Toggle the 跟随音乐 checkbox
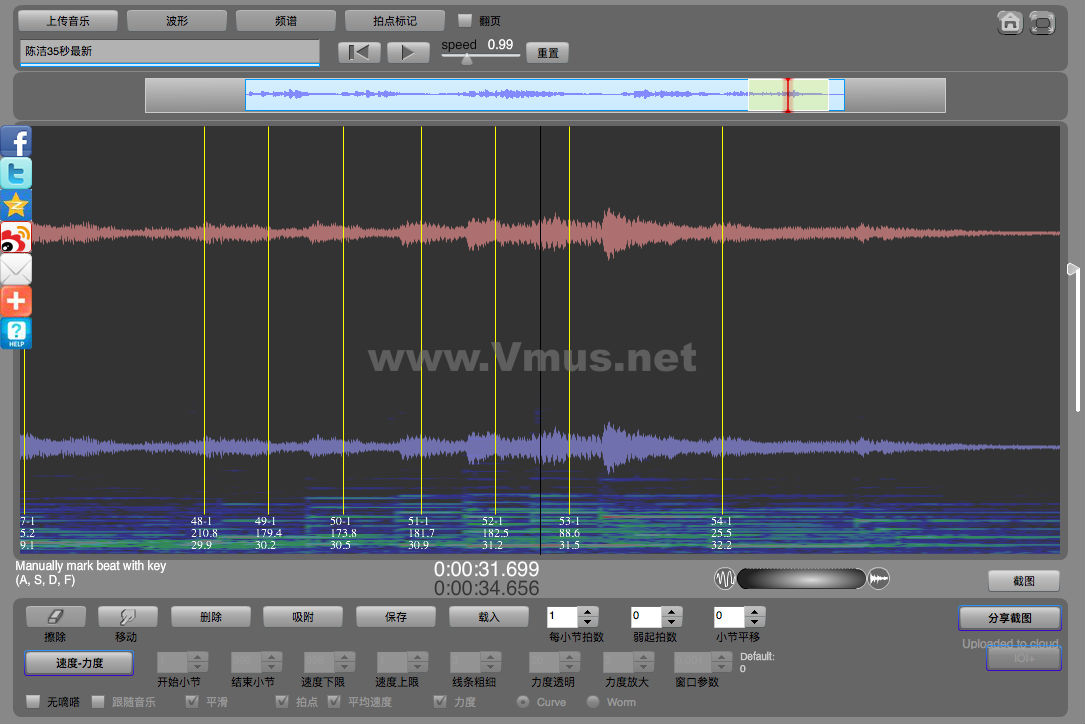 [x=98, y=702]
